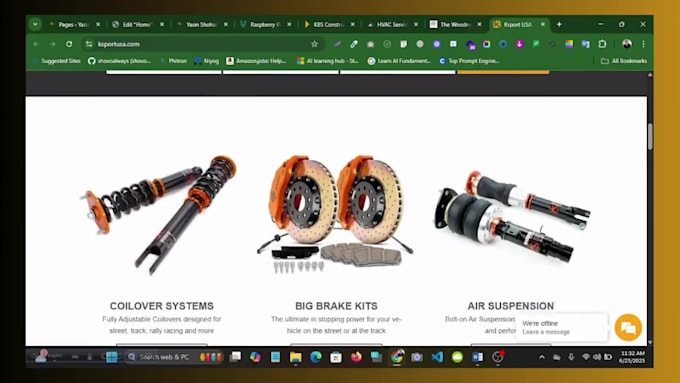The image size is (680, 383).
Task: Focus the ksportusa.com address bar
Action: [x=202, y=44]
